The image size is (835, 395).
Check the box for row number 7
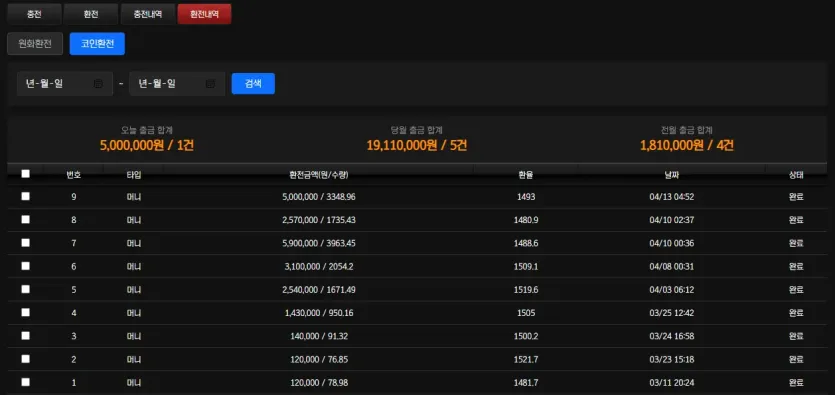click(26, 243)
